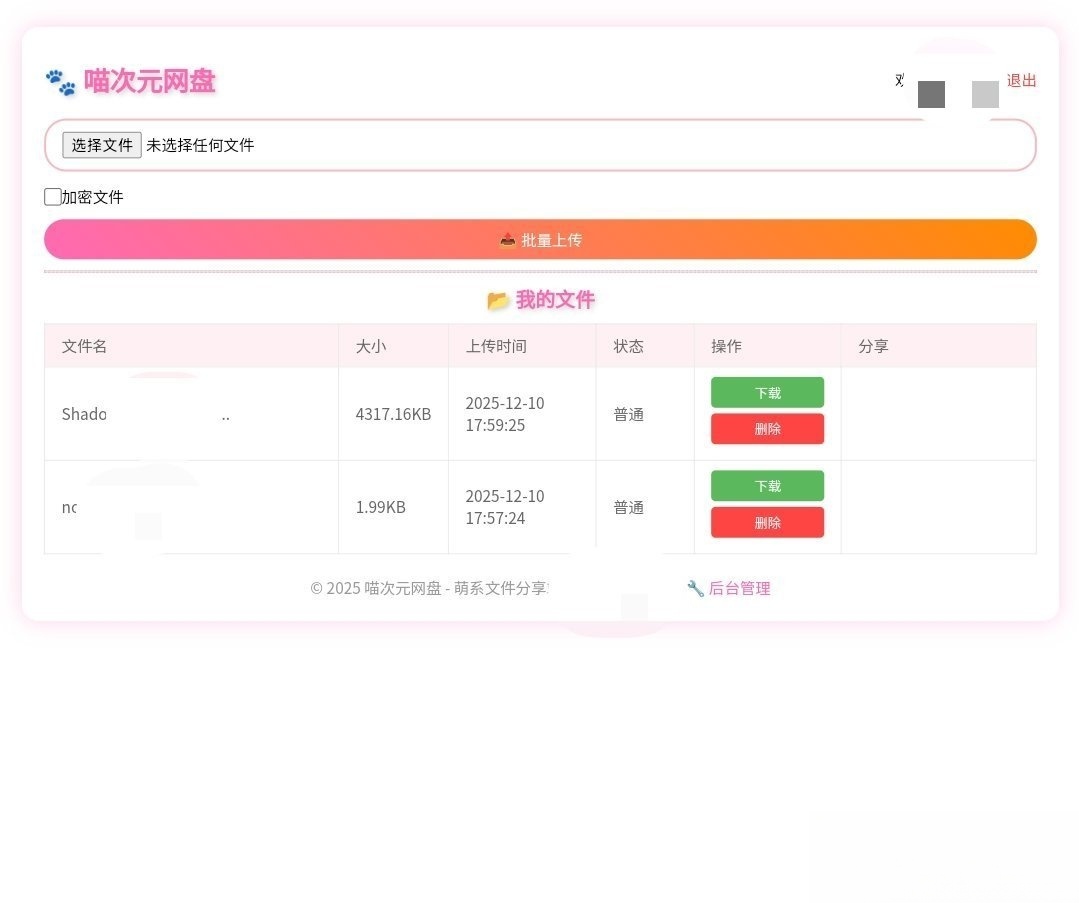Click the wrench icon before 后台管理
The width and height of the screenshot is (1079, 903).
tap(693, 588)
